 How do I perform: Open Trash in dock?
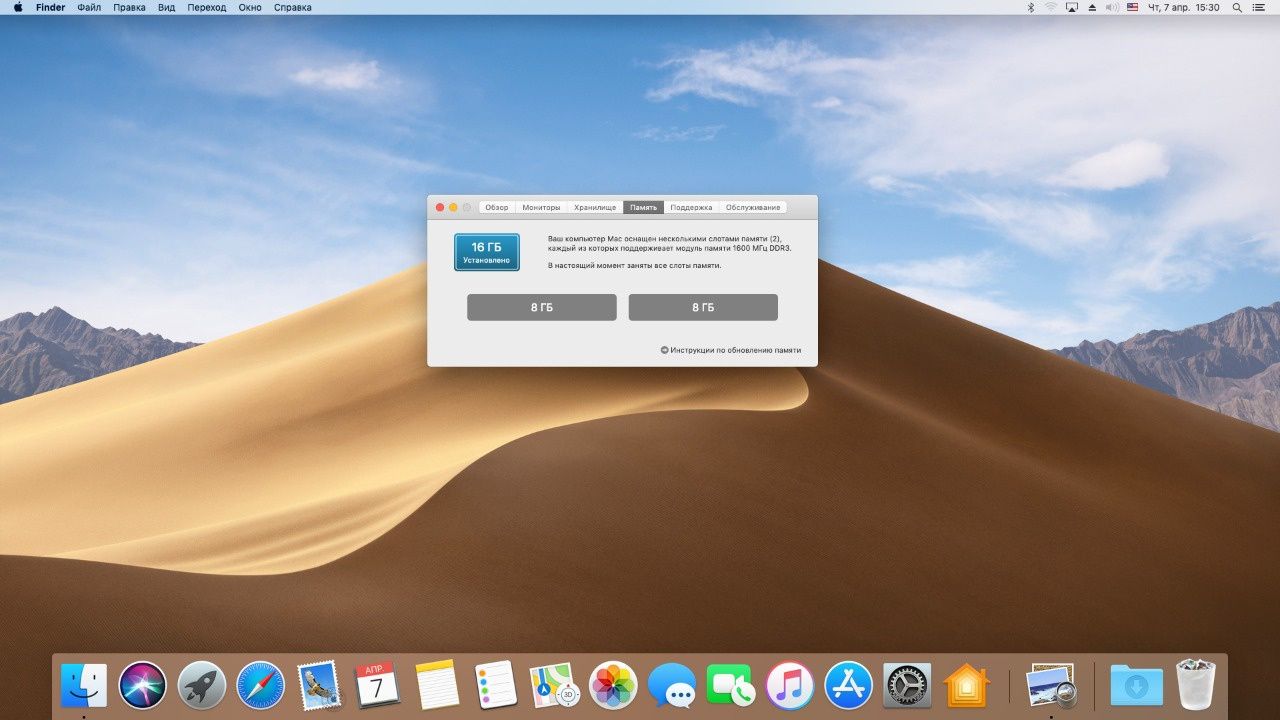pos(1196,685)
